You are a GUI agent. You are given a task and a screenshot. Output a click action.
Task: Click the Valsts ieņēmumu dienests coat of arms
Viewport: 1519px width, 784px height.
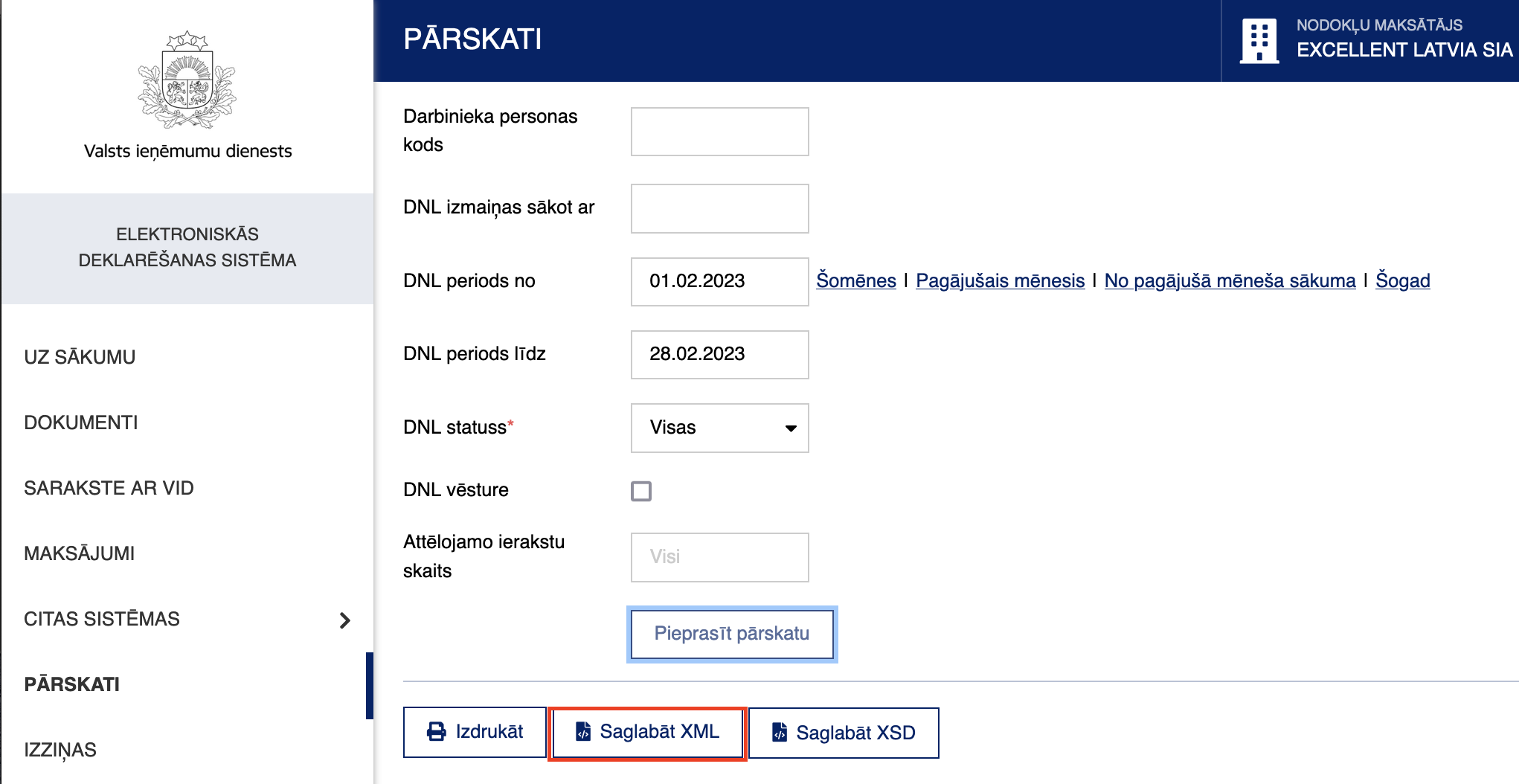tap(187, 80)
